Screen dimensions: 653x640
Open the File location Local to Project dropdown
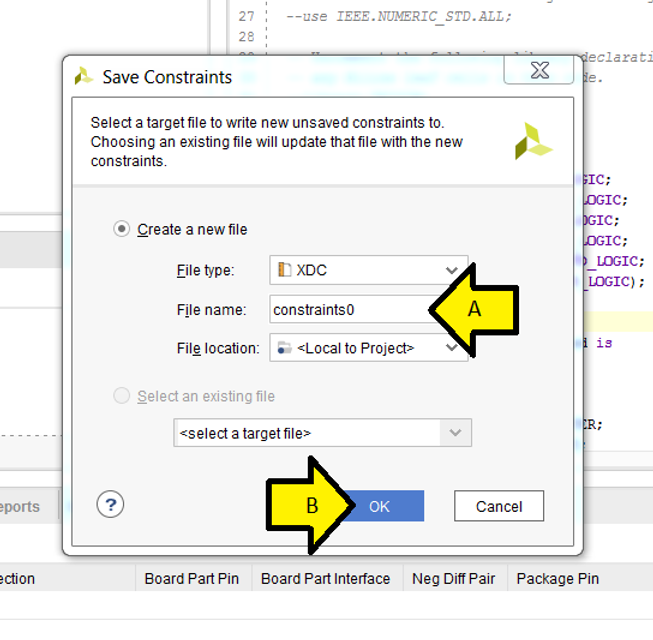(x=369, y=348)
